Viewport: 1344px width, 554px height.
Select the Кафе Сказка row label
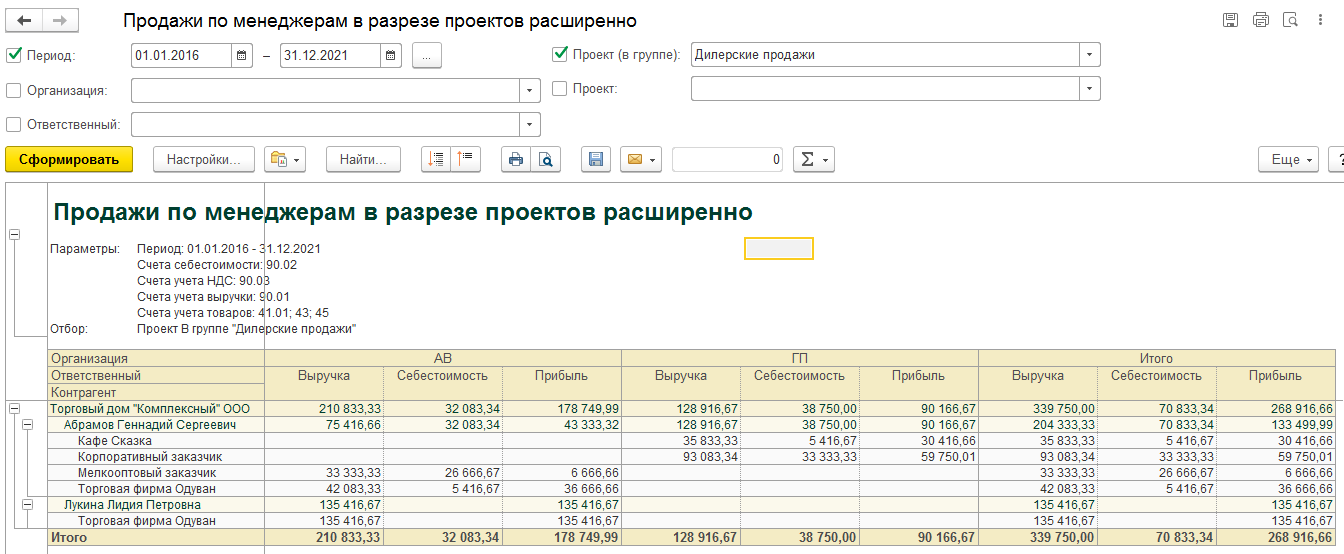tap(115, 440)
